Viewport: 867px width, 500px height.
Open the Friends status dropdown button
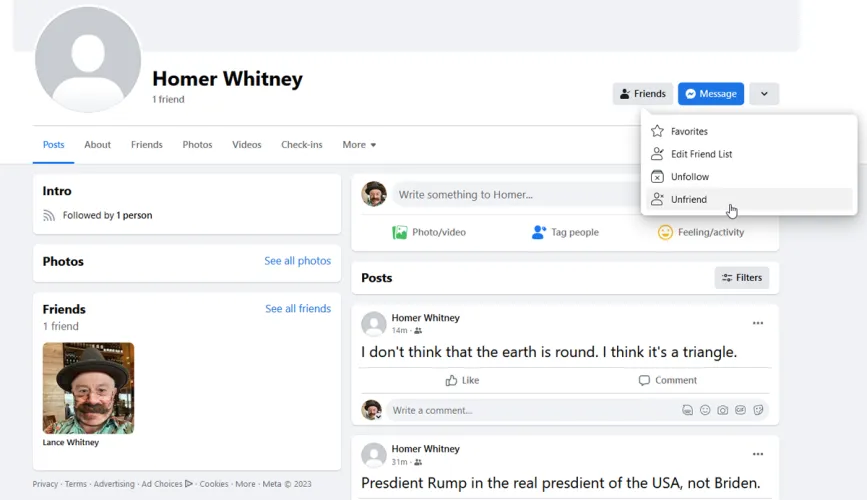642,94
